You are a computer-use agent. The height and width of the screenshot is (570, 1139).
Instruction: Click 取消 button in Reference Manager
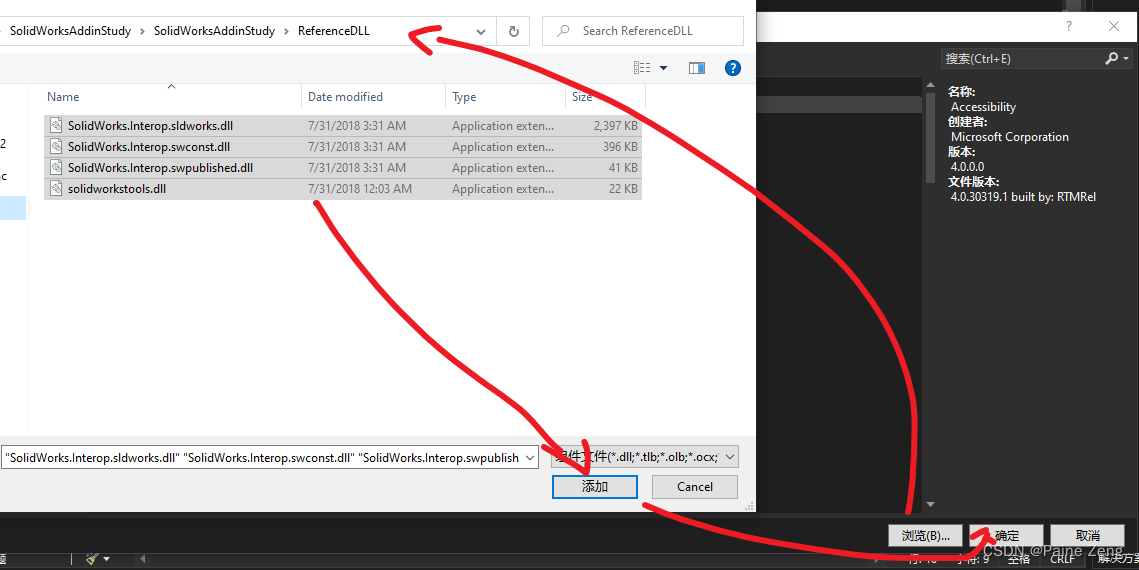[x=1087, y=535]
